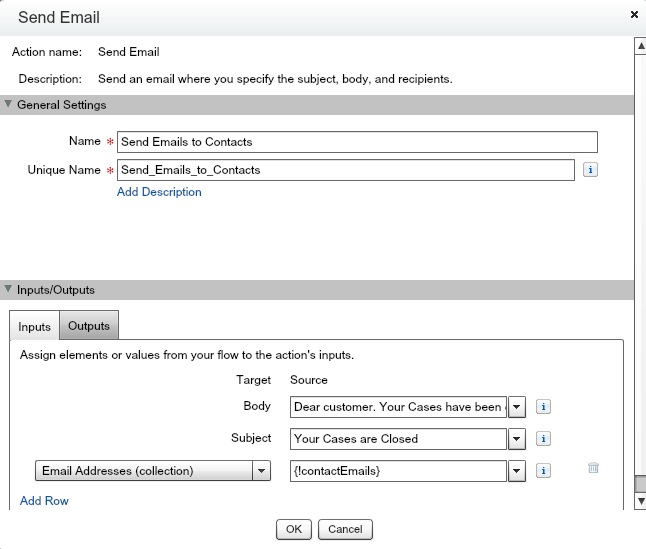The height and width of the screenshot is (549, 646).
Task: Click the Cancel button
Action: [x=345, y=529]
